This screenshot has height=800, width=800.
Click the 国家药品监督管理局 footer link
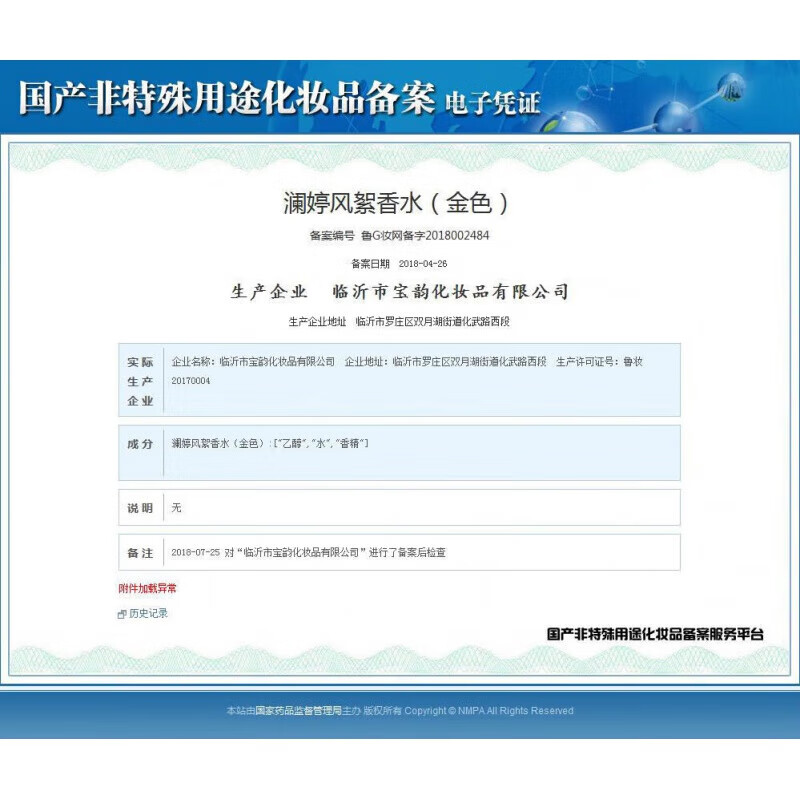[298, 711]
